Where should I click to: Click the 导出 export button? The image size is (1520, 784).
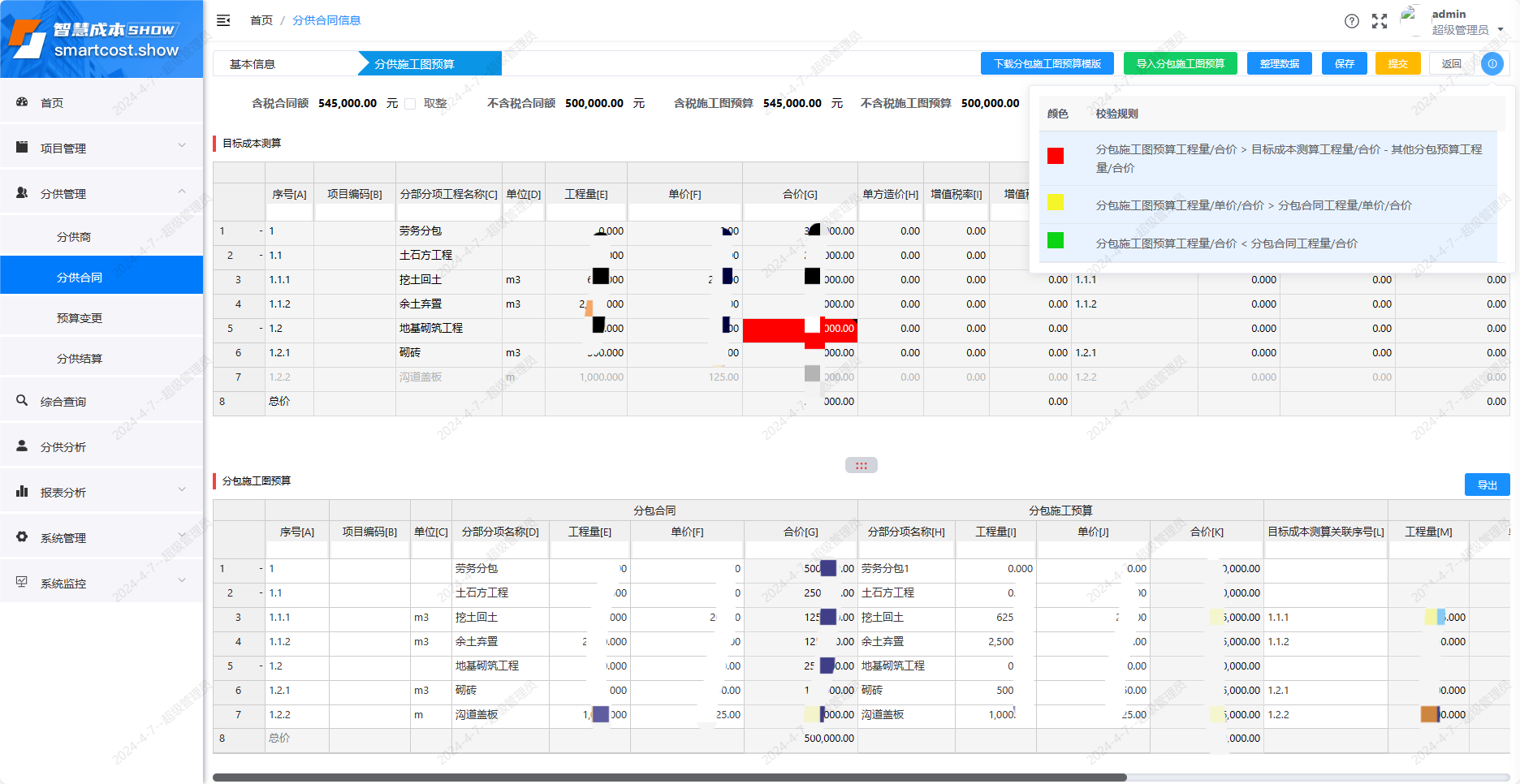pyautogui.click(x=1487, y=485)
